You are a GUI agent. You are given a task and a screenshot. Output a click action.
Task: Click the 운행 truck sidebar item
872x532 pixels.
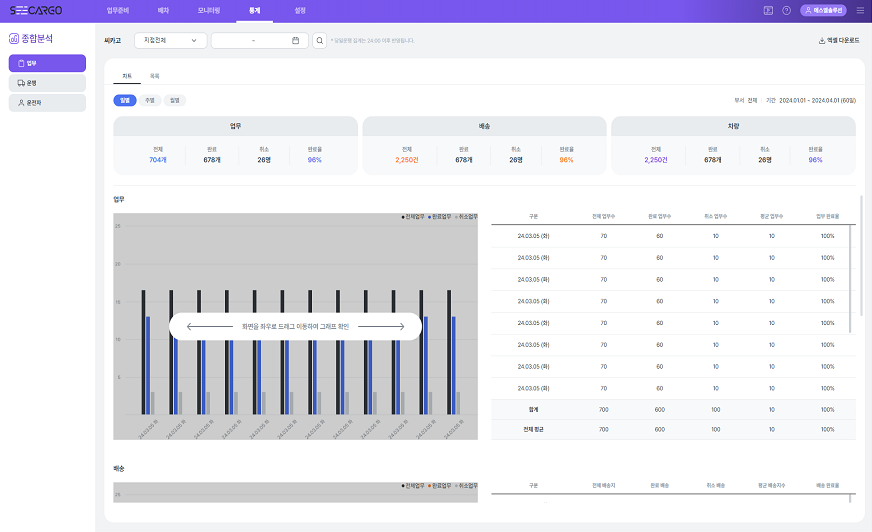[47, 83]
